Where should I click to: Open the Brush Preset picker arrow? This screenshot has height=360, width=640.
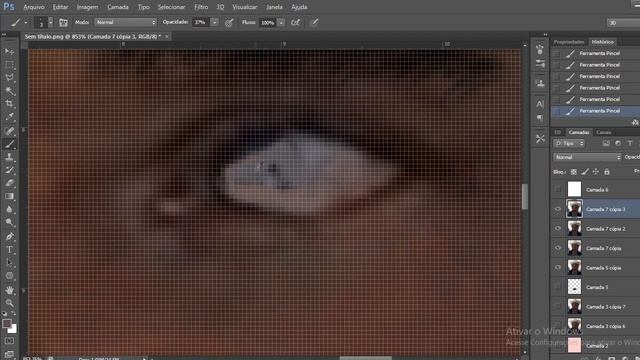click(51, 22)
